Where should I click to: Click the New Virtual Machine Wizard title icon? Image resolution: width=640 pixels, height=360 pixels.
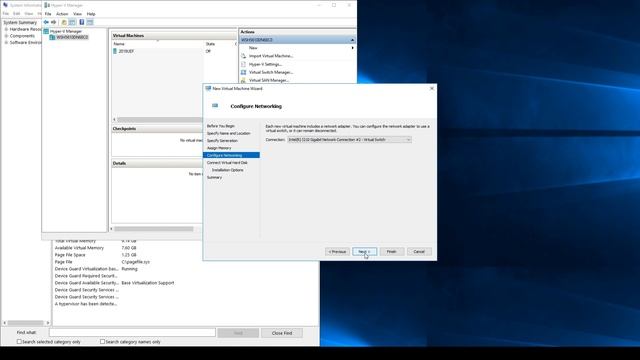pos(208,88)
